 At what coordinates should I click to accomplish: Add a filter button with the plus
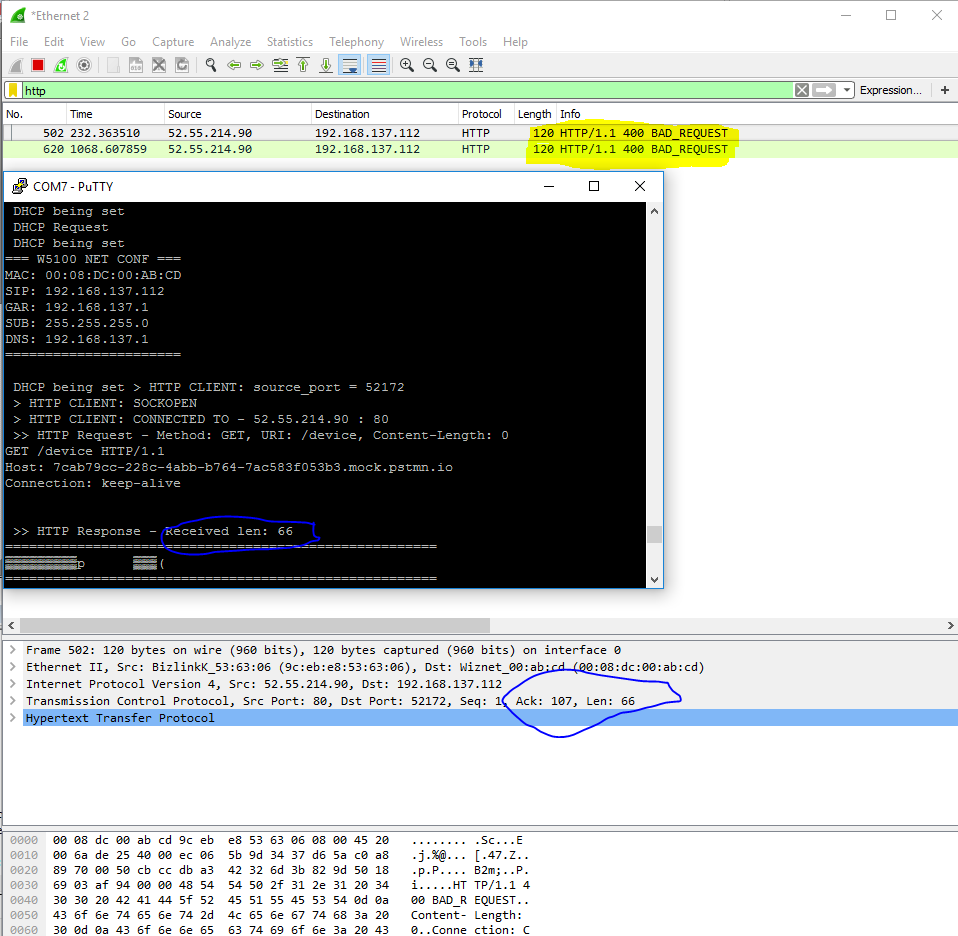coord(945,90)
